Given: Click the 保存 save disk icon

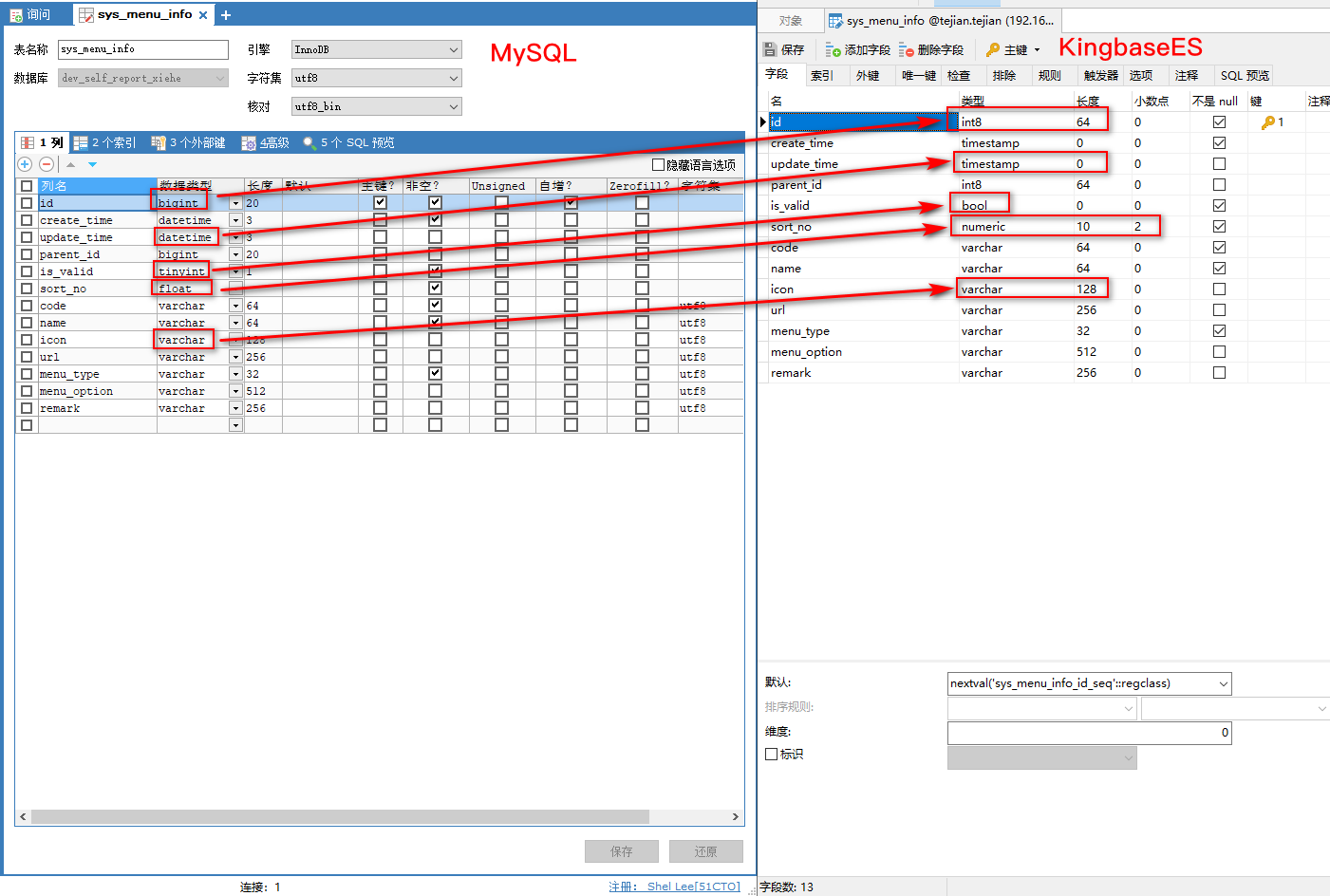Looking at the screenshot, I should 770,49.
